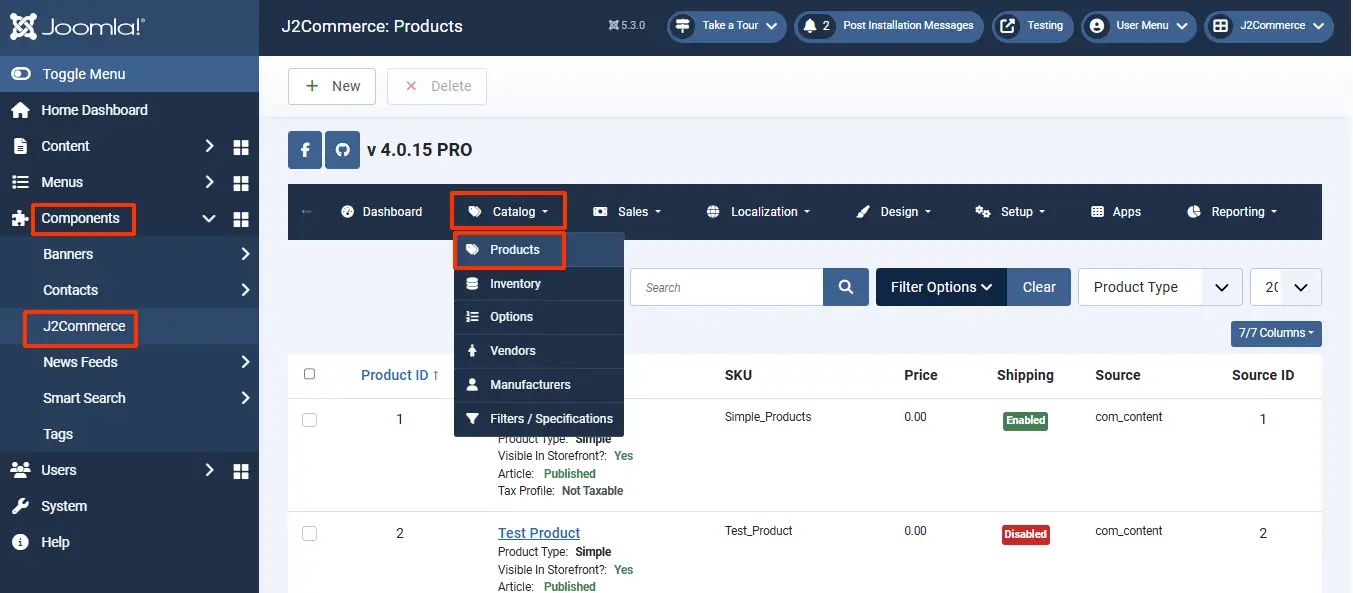Open the Catalog menu
The height and width of the screenshot is (593, 1353).
pyautogui.click(x=509, y=212)
